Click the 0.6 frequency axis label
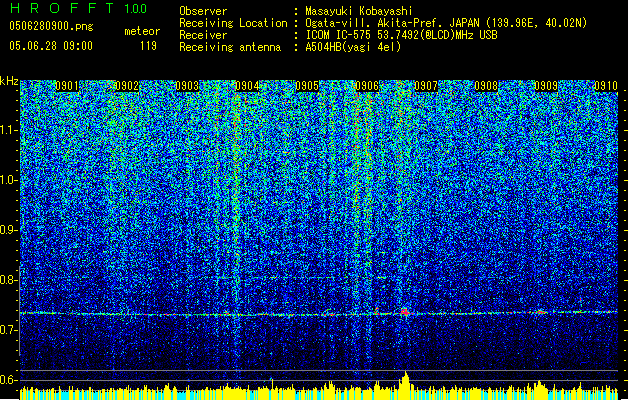The image size is (629, 400). [x=7, y=380]
